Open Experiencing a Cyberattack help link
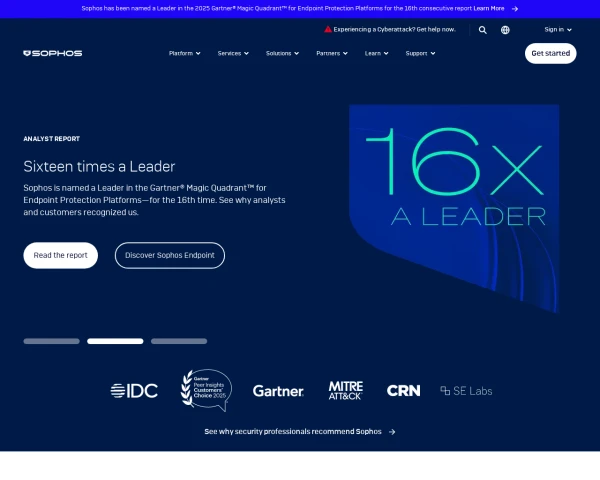Screen dimensions: 600x480 coord(395,29)
